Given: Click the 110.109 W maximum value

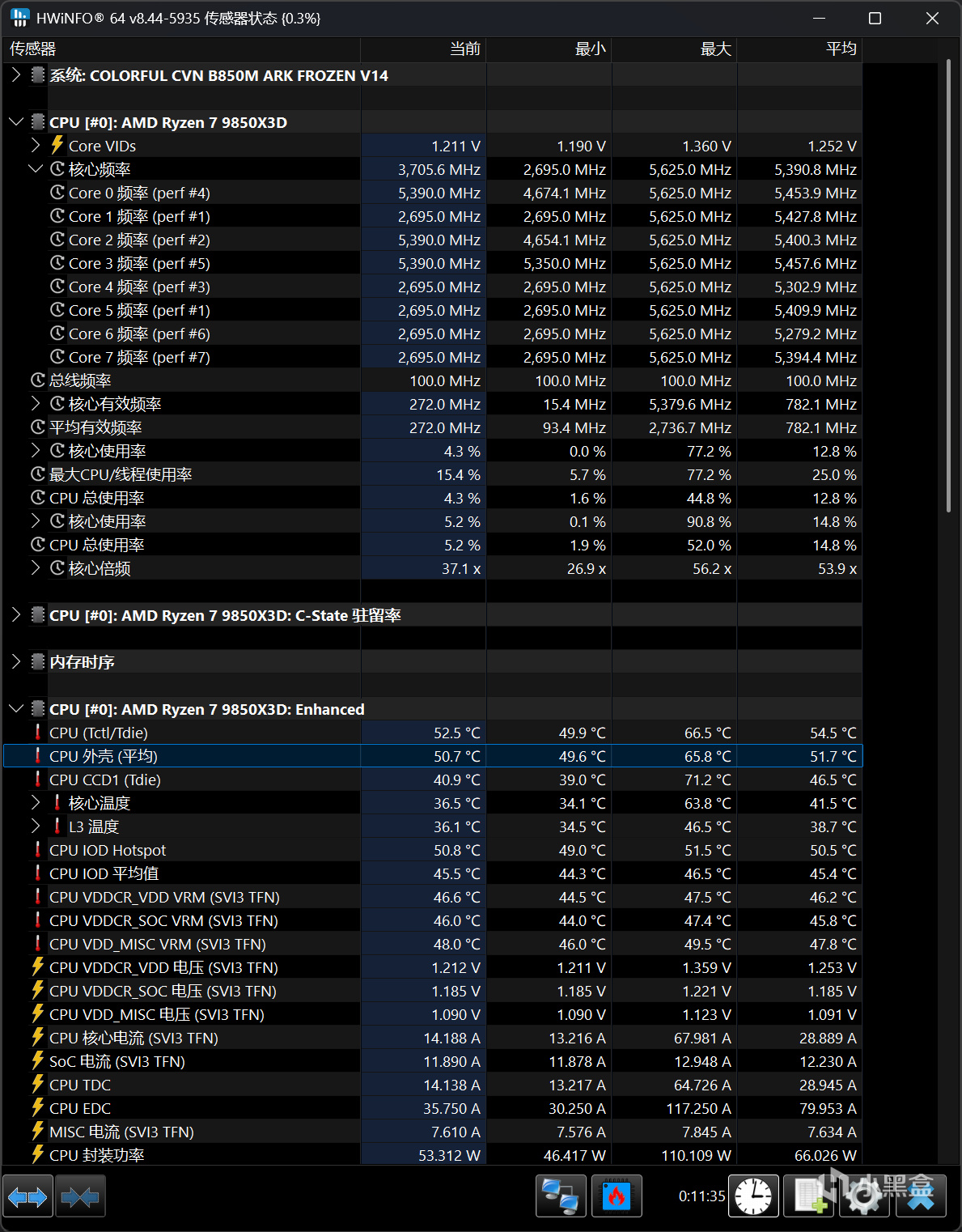Looking at the screenshot, I should click(x=696, y=1155).
